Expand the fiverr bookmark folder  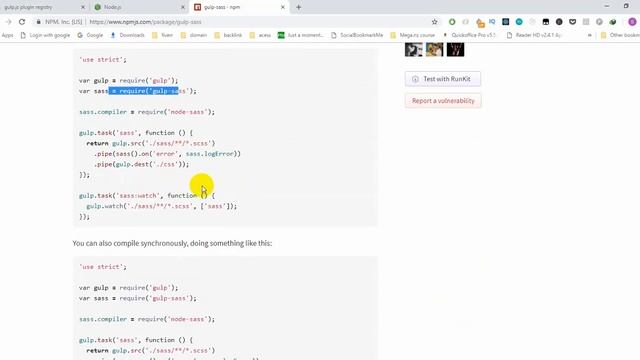[162, 35]
